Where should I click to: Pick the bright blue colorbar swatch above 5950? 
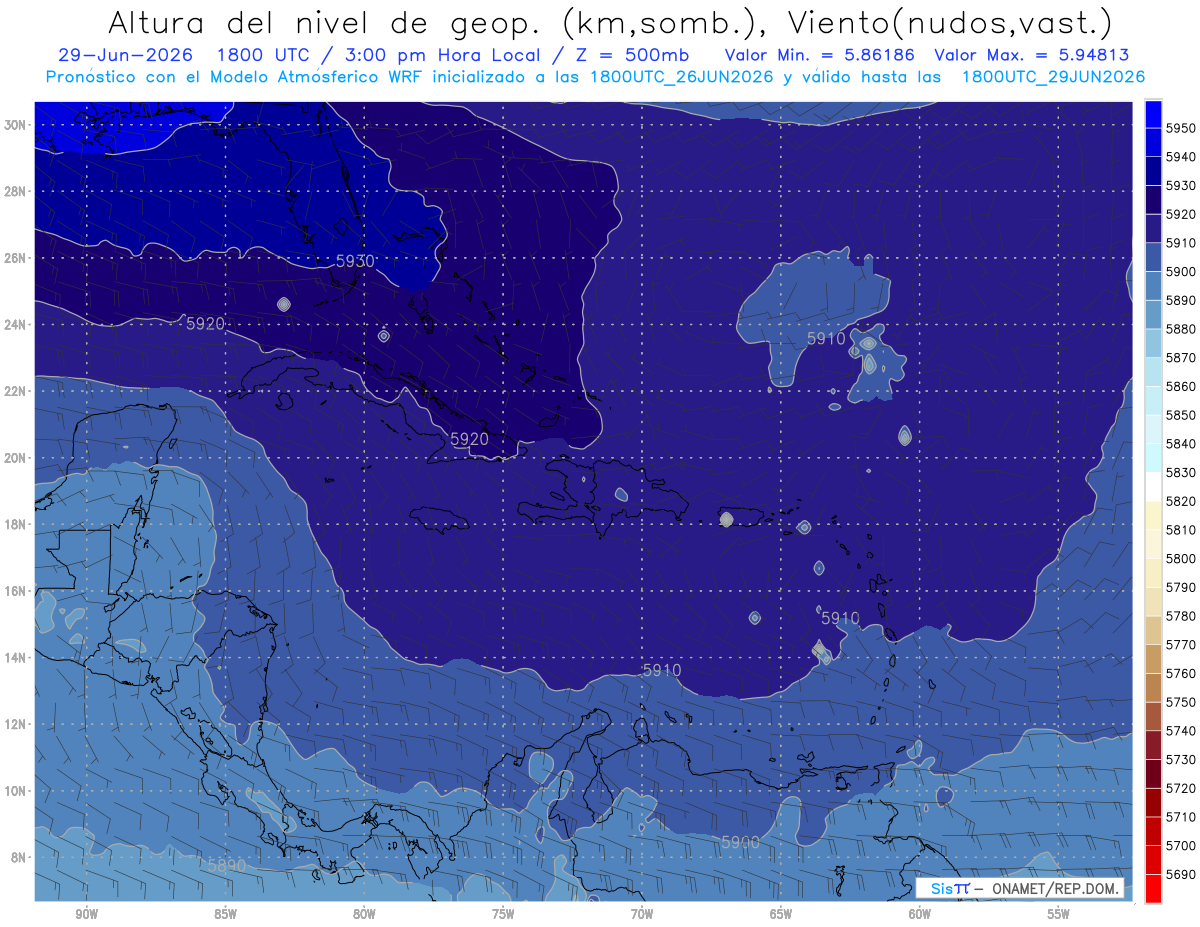(1153, 113)
